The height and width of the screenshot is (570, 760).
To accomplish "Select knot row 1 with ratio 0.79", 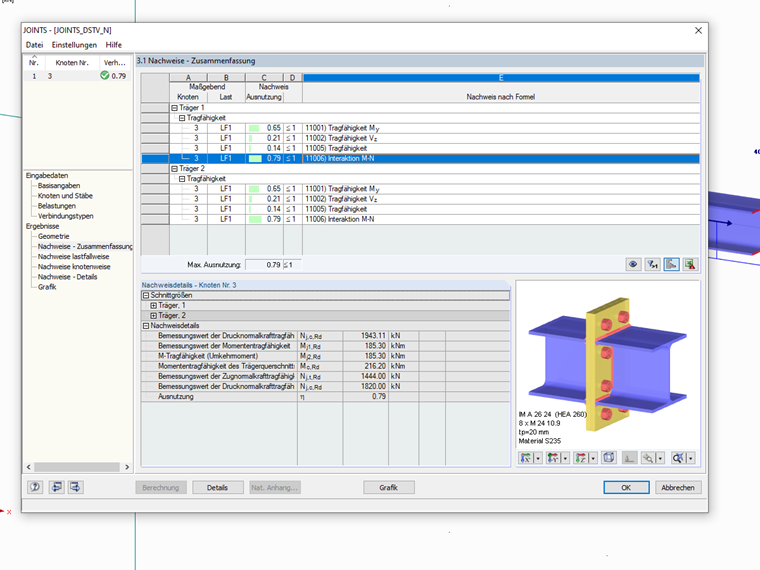I will (78, 76).
